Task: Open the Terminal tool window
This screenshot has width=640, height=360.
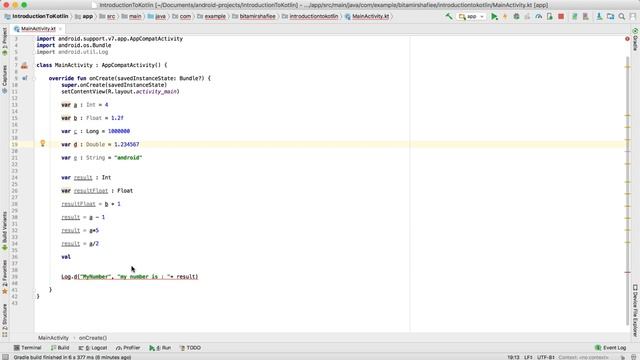Action: coord(28,348)
